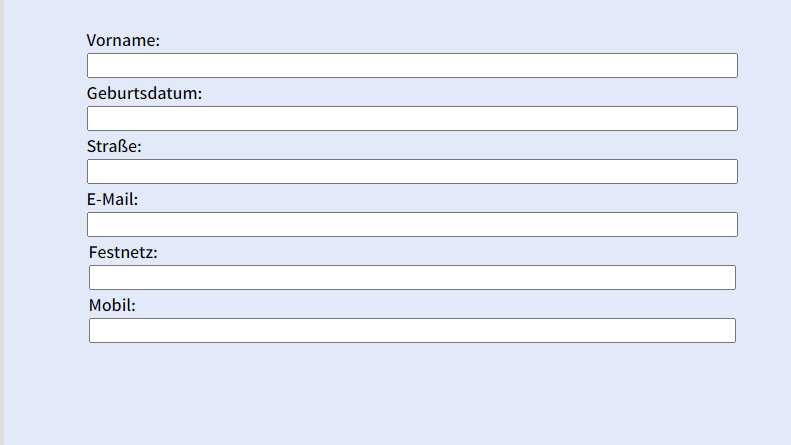Image resolution: width=791 pixels, height=445 pixels.
Task: Click the "Geburtsdatum:" label
Action: point(144,93)
